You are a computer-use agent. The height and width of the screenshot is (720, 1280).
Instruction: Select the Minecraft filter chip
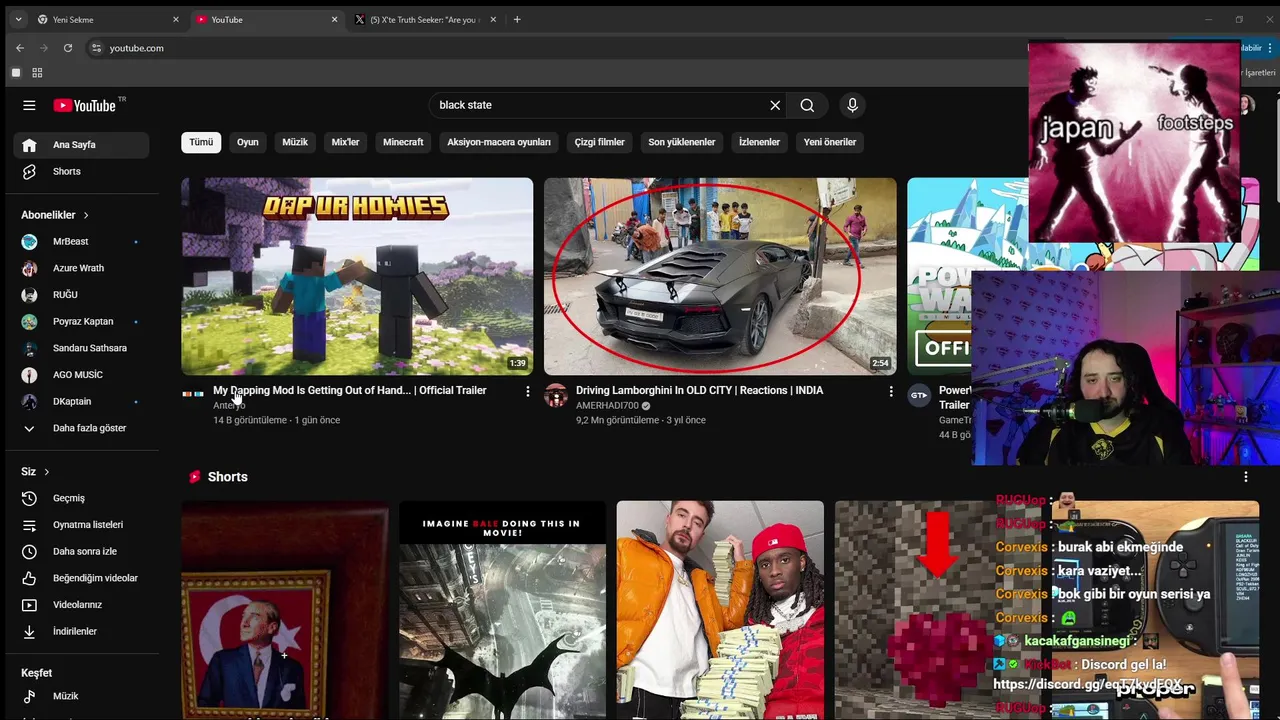point(403,142)
